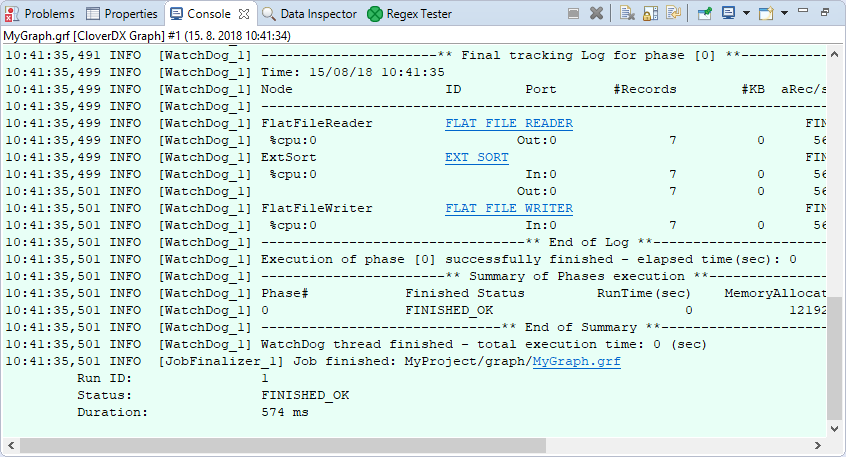
Task: Follow the MyGraph.grf link
Action: (x=576, y=362)
